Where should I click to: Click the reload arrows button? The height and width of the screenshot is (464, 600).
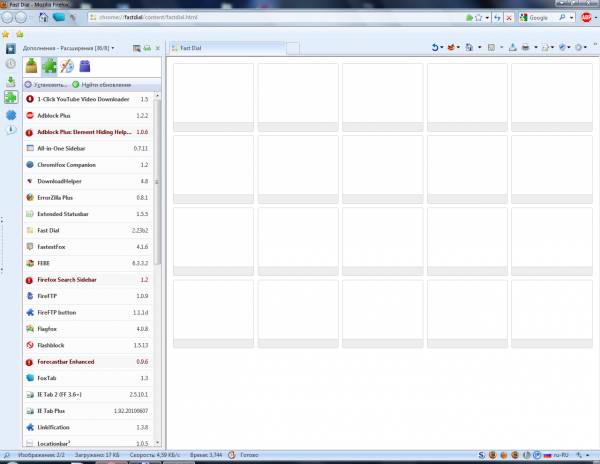(x=497, y=18)
